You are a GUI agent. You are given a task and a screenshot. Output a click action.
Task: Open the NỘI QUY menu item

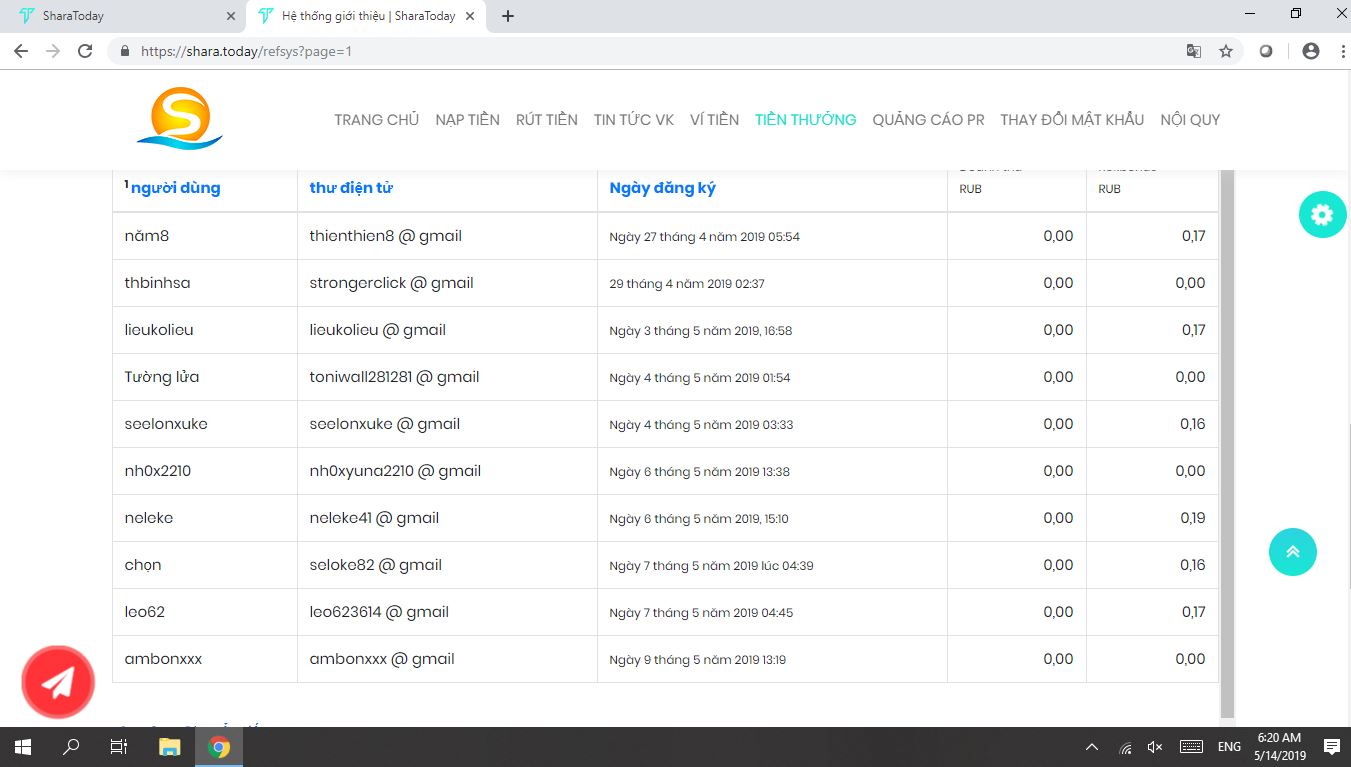tap(1190, 120)
